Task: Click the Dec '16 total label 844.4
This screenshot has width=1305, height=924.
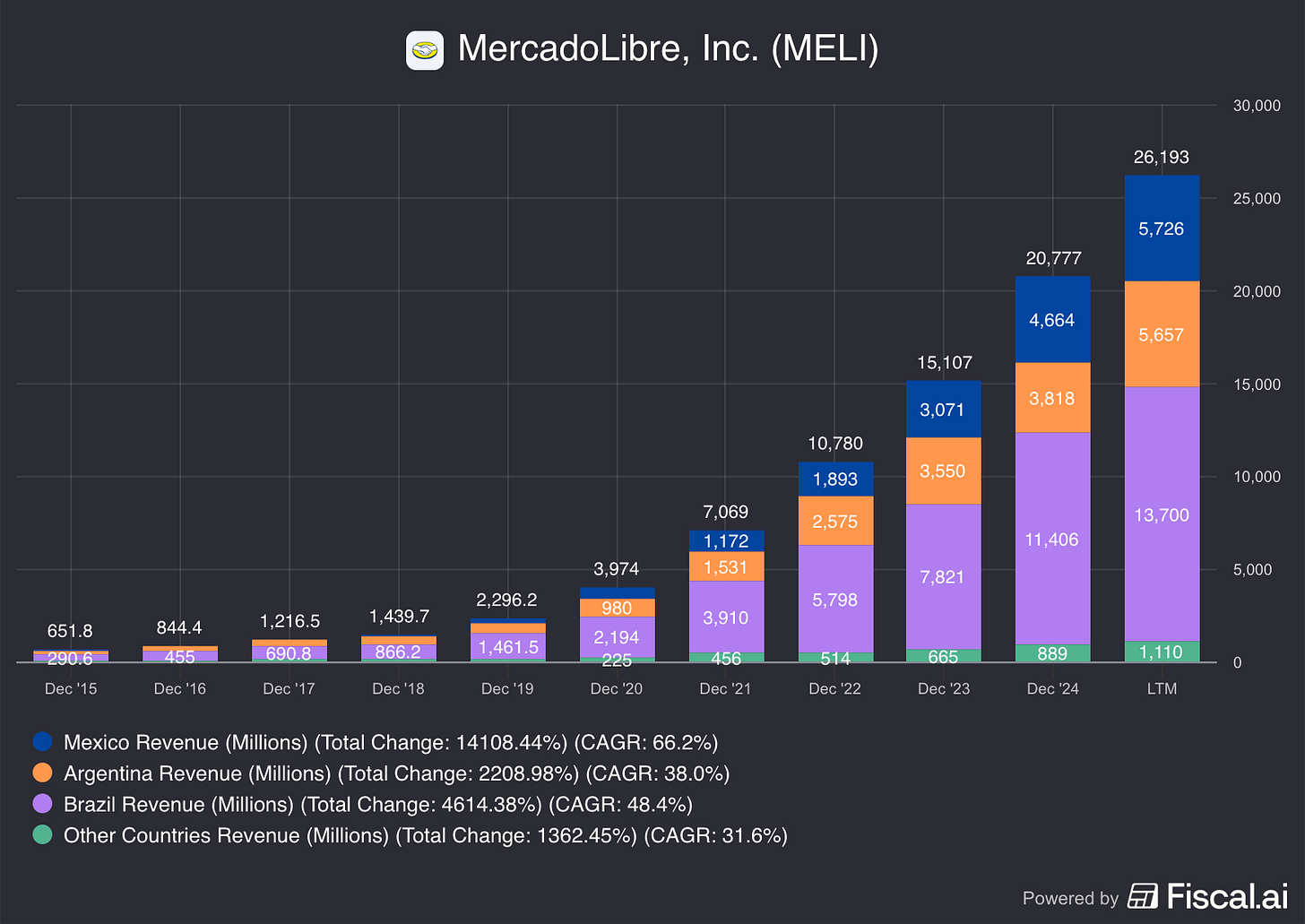Action: [x=180, y=627]
